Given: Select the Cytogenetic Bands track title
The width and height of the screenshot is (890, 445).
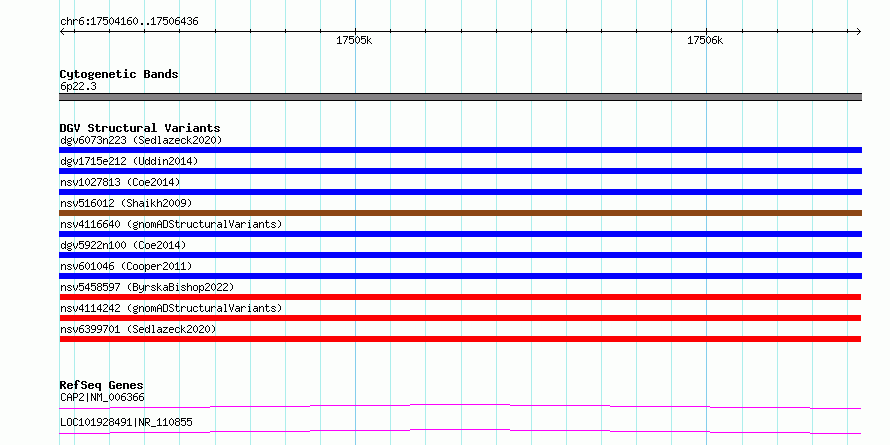Looking at the screenshot, I should pos(119,74).
